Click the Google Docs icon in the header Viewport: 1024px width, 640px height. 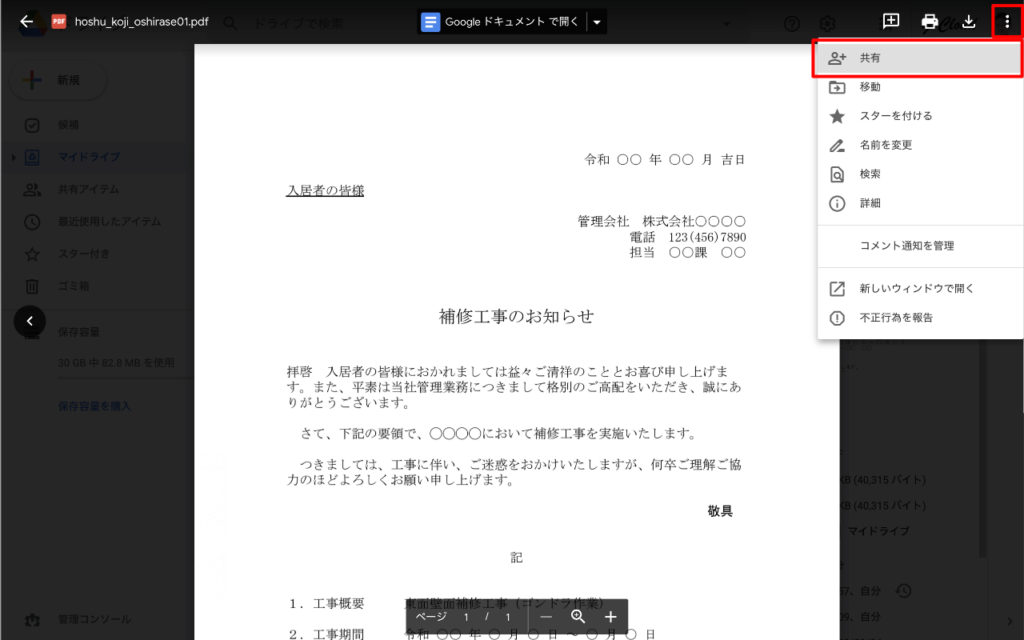pyautogui.click(x=430, y=22)
